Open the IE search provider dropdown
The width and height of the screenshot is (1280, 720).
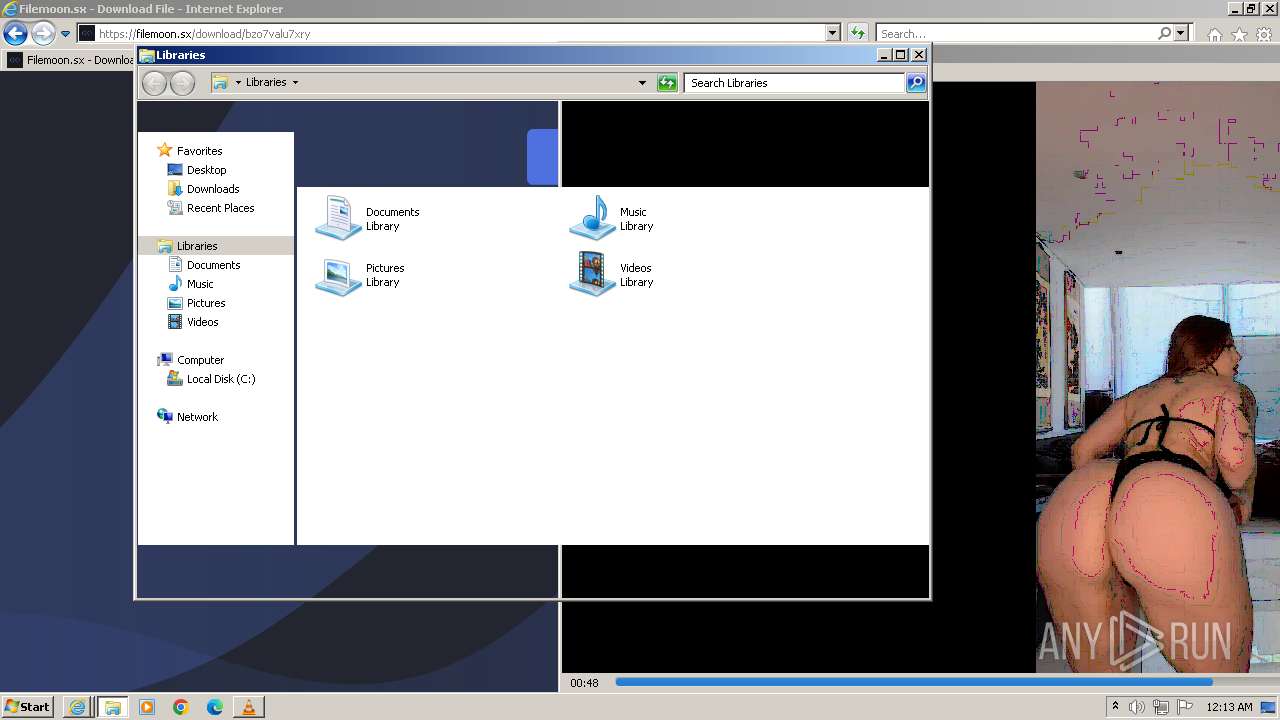click(x=1181, y=33)
